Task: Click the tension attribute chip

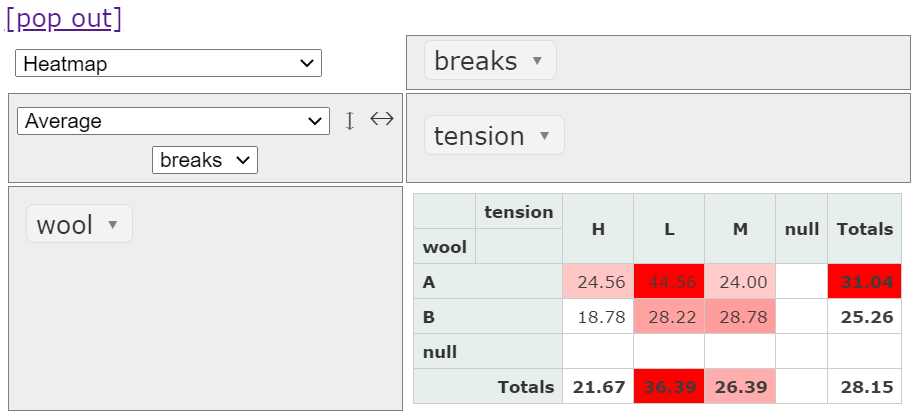Action: tap(480, 136)
